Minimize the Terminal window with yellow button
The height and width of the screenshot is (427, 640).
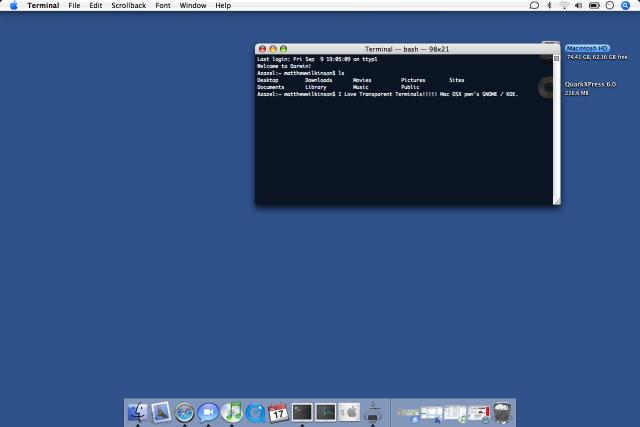(273, 49)
